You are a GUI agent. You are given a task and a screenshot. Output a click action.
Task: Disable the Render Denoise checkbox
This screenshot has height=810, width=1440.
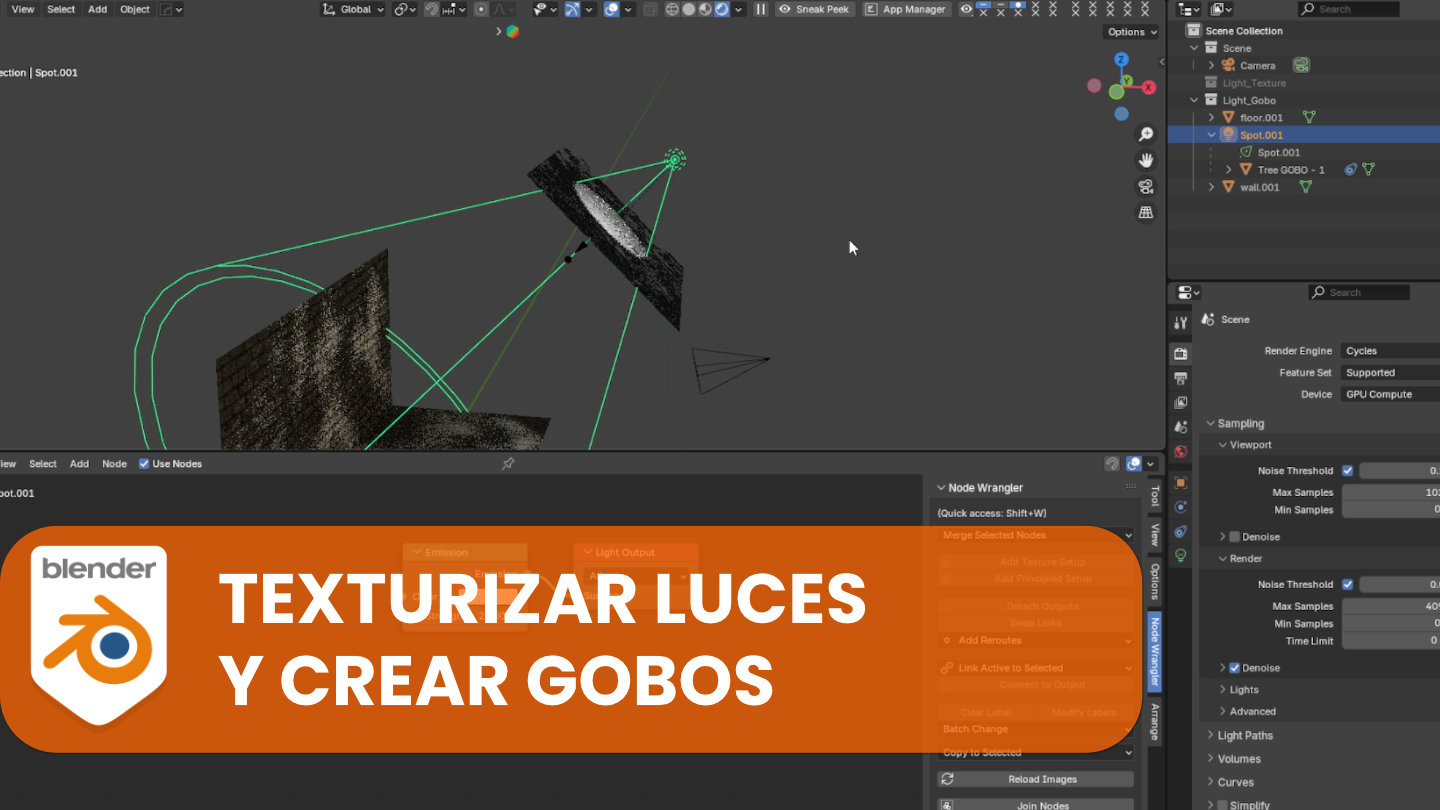click(1234, 668)
